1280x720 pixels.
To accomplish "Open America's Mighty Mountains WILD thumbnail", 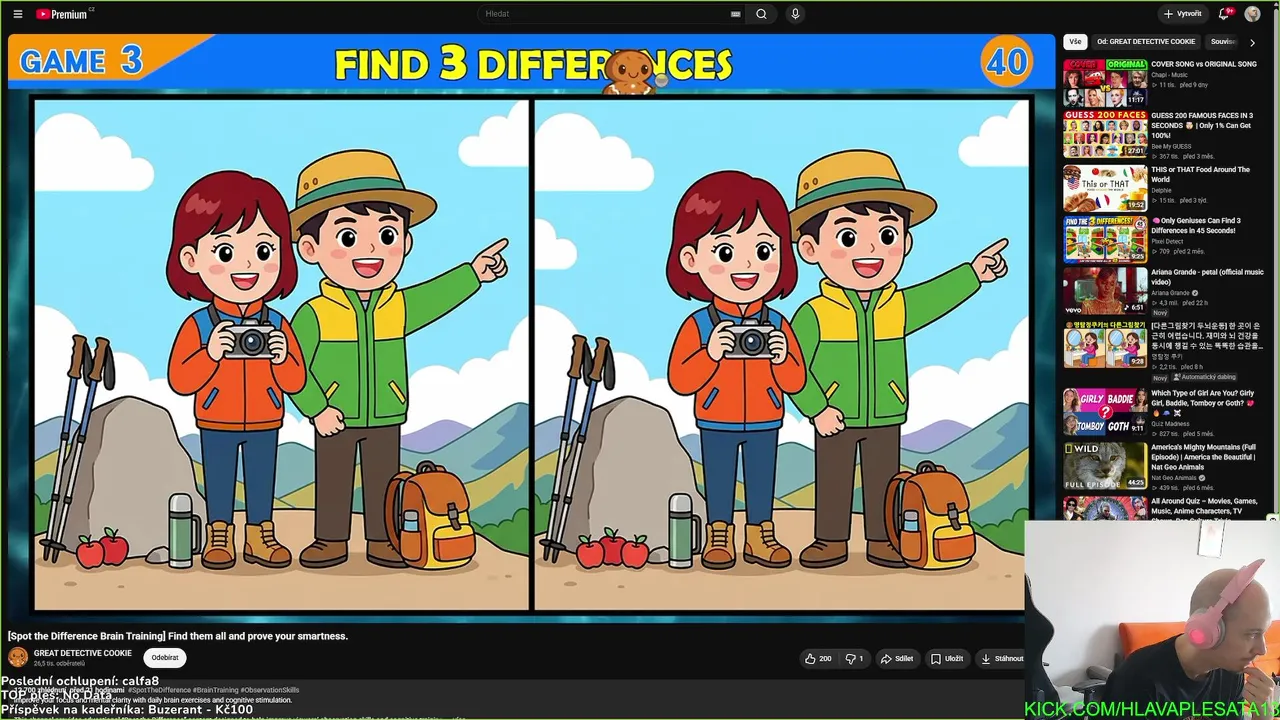I will 1105,465.
